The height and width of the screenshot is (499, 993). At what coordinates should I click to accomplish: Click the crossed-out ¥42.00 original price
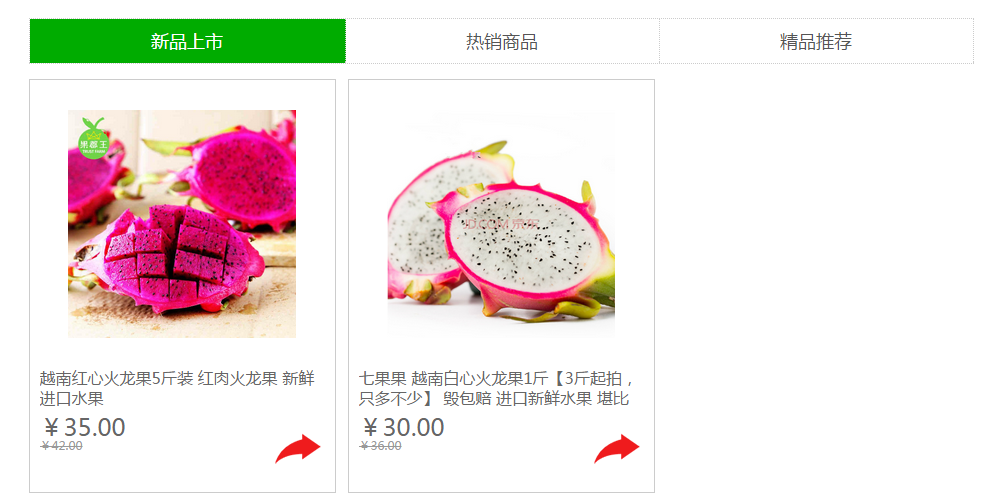pyautogui.click(x=61, y=446)
